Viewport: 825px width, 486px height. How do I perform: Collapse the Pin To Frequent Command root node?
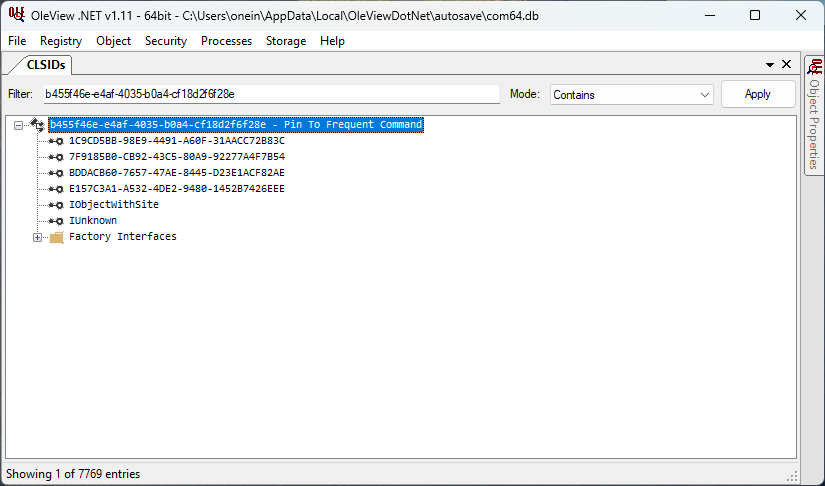click(19, 125)
